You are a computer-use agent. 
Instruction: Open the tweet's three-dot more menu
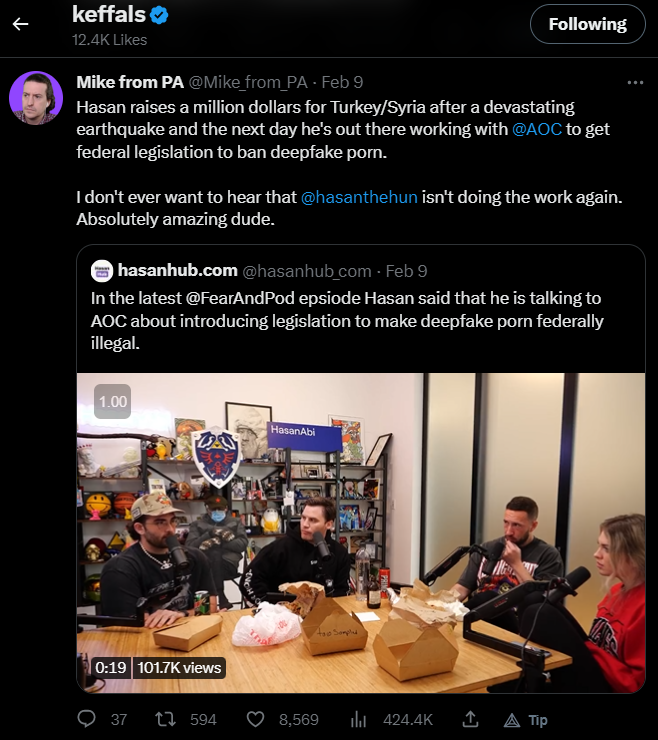click(x=635, y=83)
